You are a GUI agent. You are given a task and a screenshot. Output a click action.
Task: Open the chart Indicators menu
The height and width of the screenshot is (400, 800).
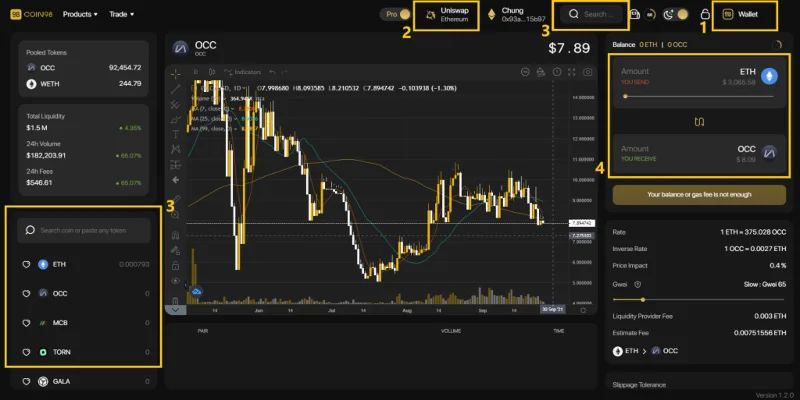click(243, 72)
